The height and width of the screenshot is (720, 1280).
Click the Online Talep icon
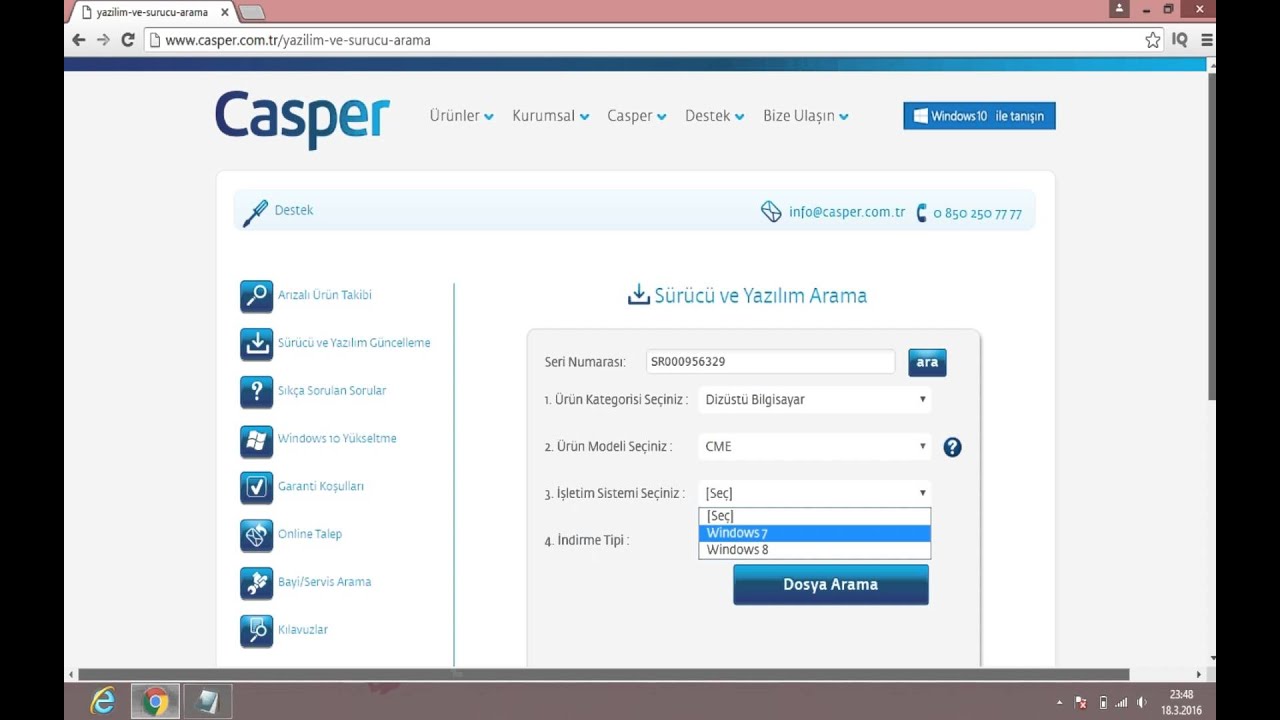257,535
